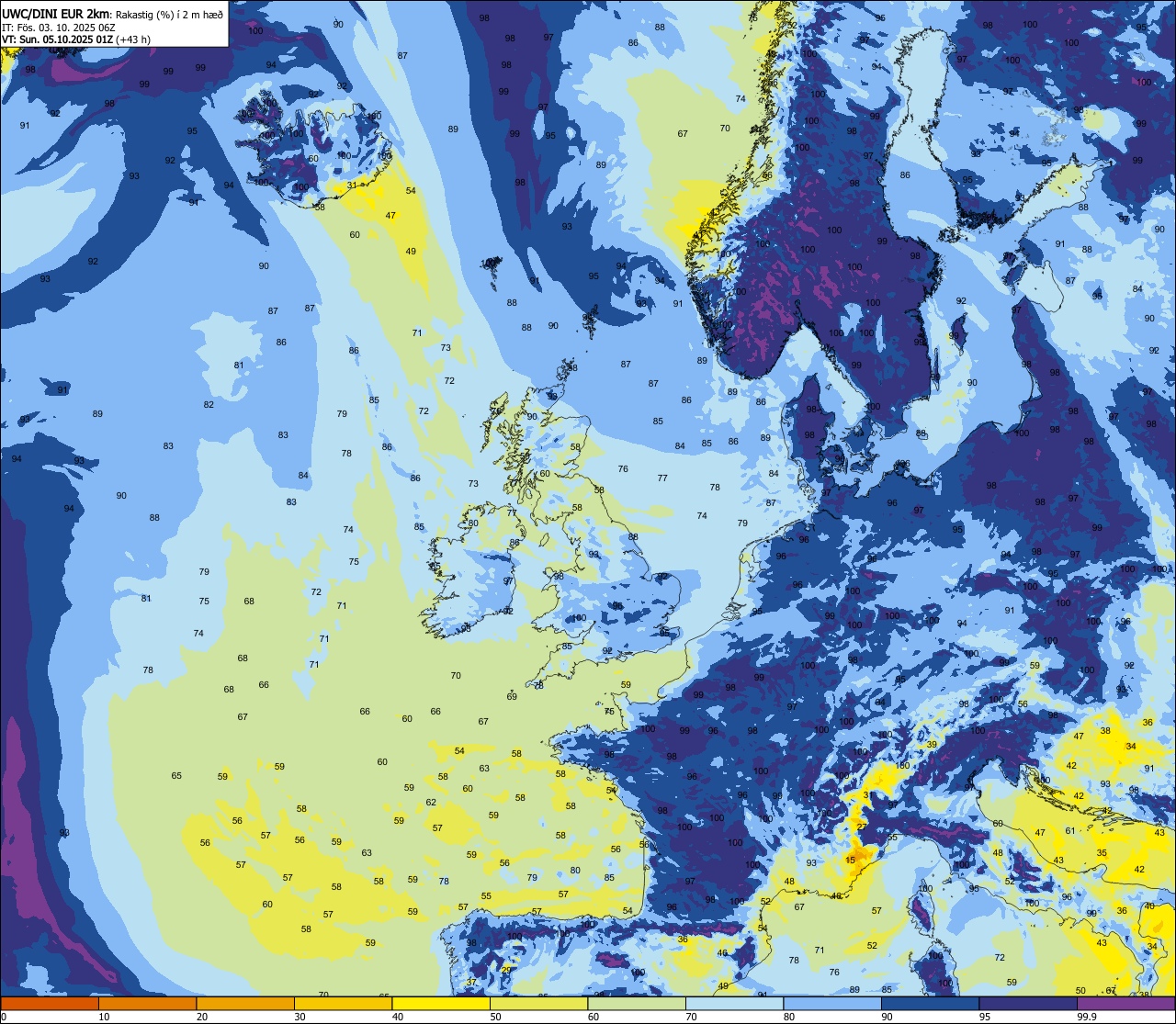
Task: Click the amber 30–40 legend swatch
Action: [343, 1004]
